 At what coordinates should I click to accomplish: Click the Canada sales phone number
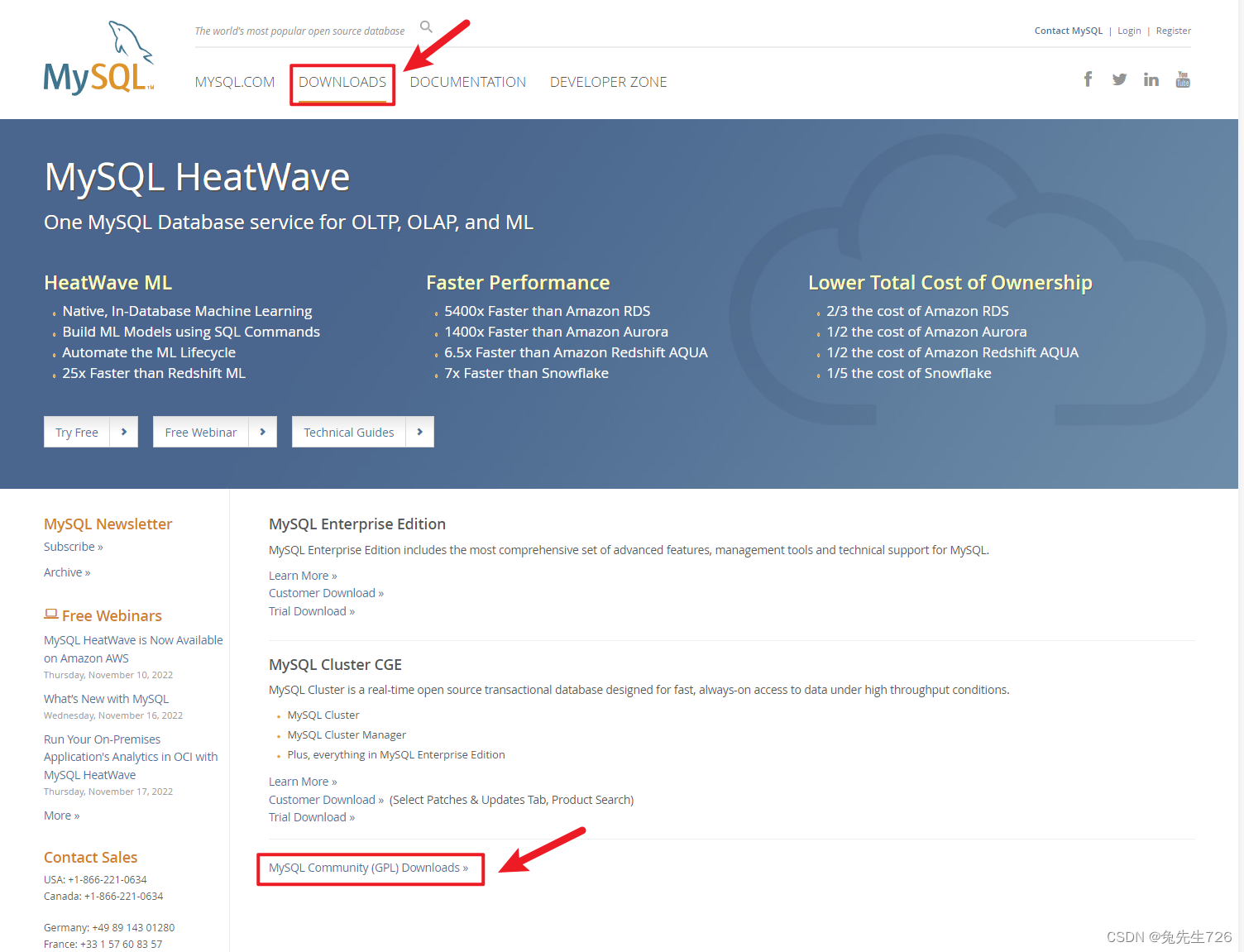pos(123,897)
